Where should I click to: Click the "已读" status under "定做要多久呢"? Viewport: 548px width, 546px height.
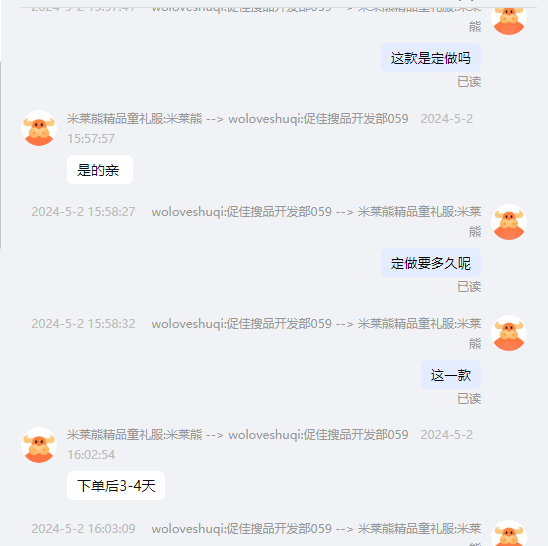(x=469, y=287)
